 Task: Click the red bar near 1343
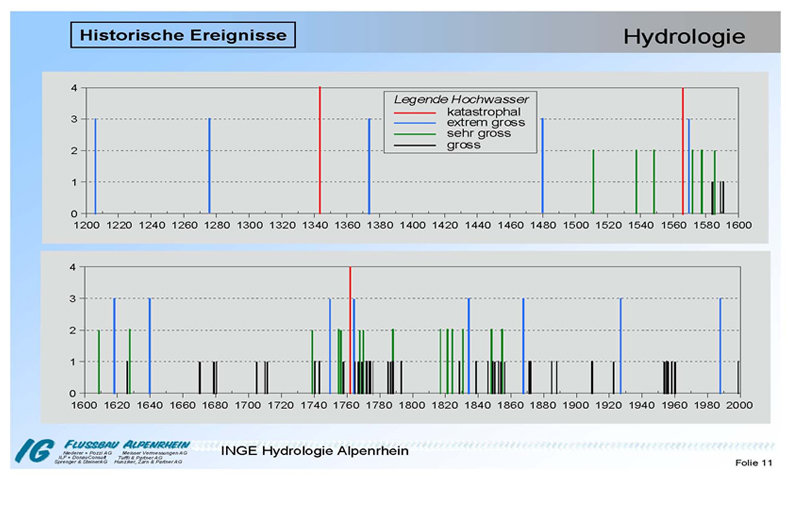(320, 150)
